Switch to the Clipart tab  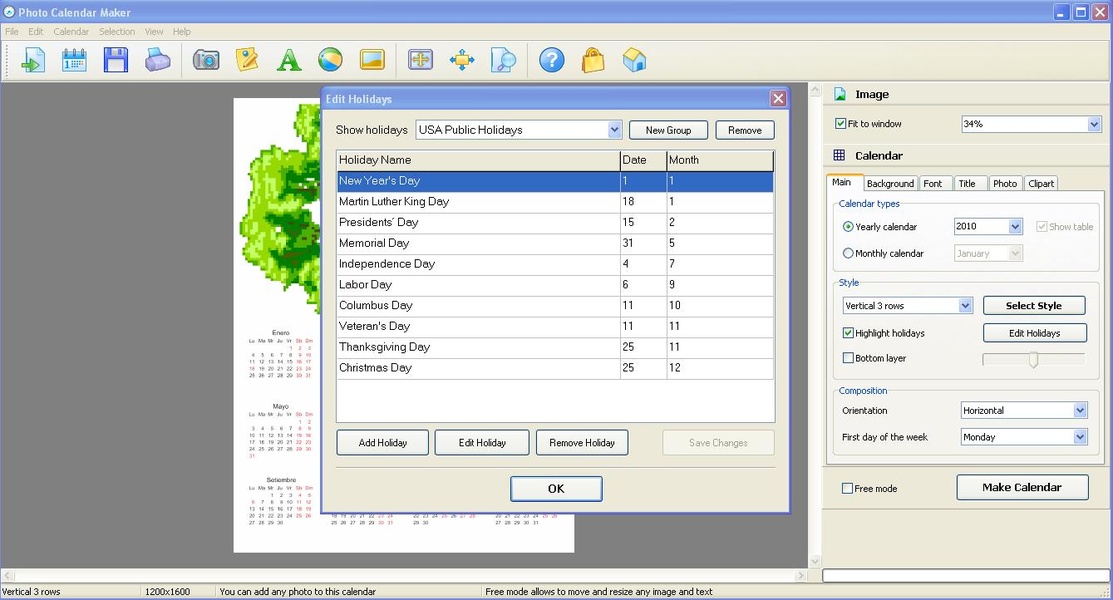point(1041,183)
